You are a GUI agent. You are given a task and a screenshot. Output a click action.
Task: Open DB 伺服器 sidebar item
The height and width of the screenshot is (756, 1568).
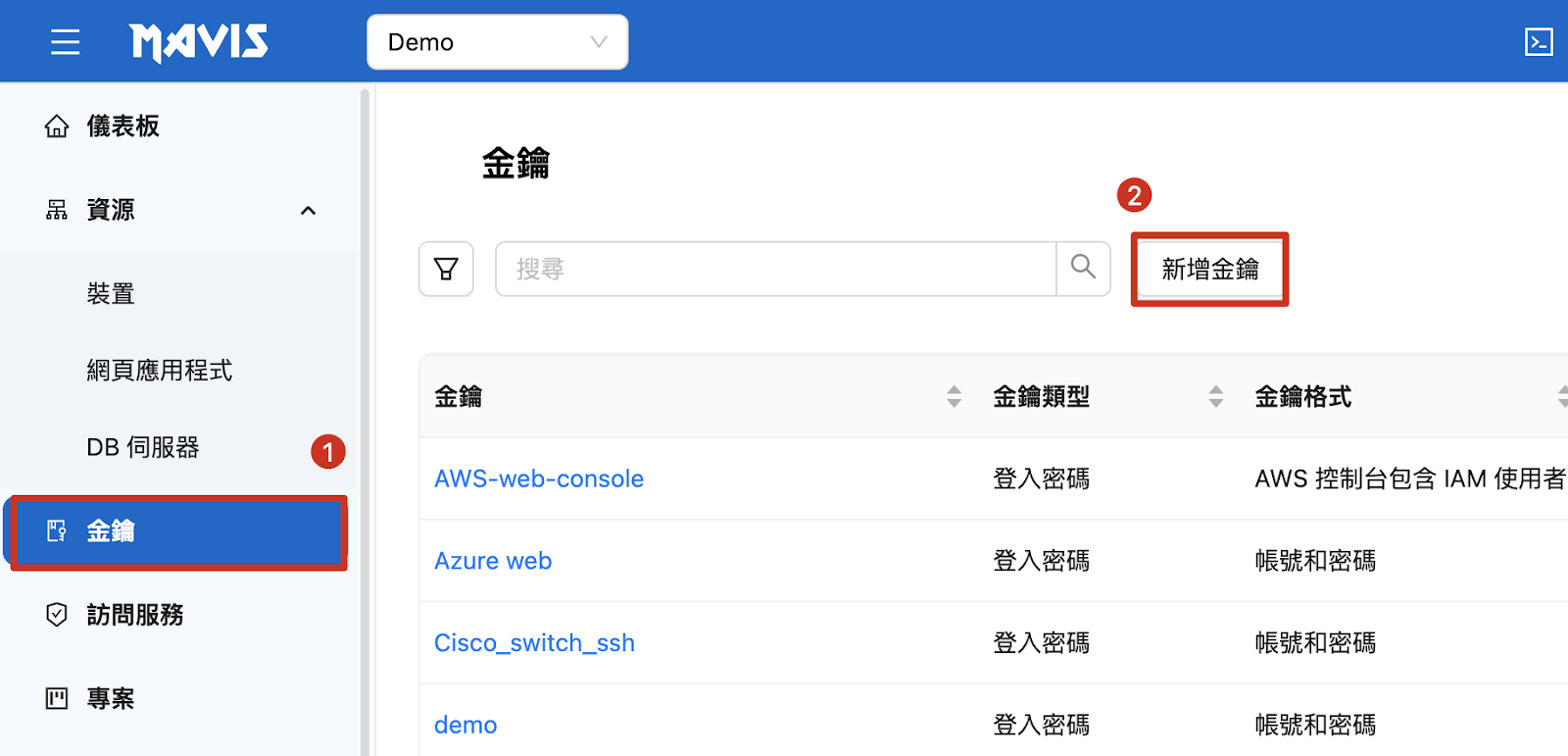(143, 448)
